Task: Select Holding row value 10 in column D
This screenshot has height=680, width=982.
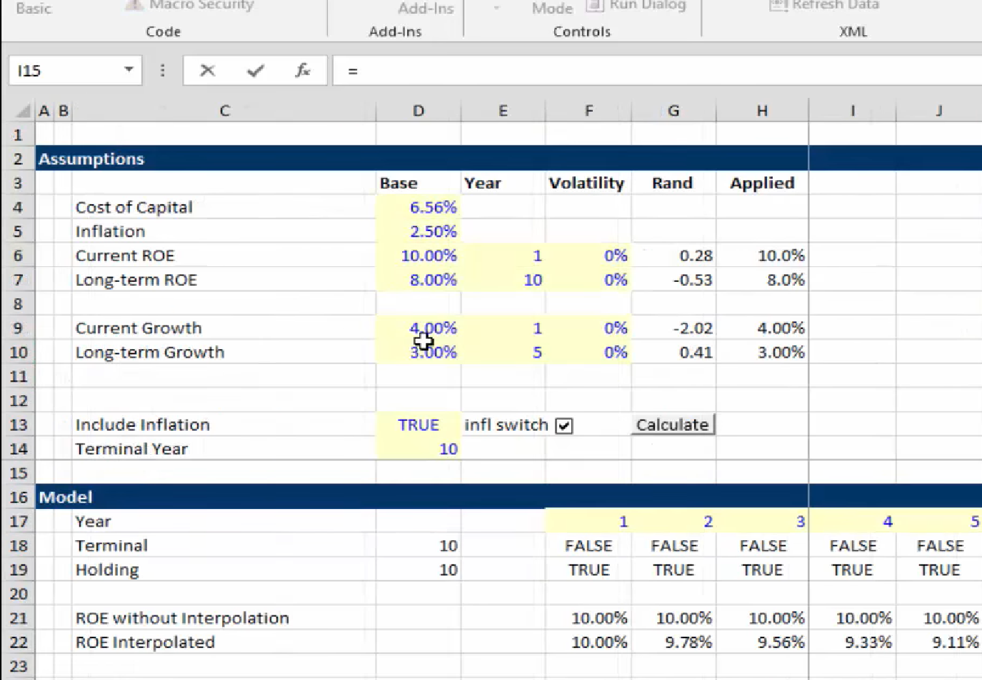Action: (418, 570)
